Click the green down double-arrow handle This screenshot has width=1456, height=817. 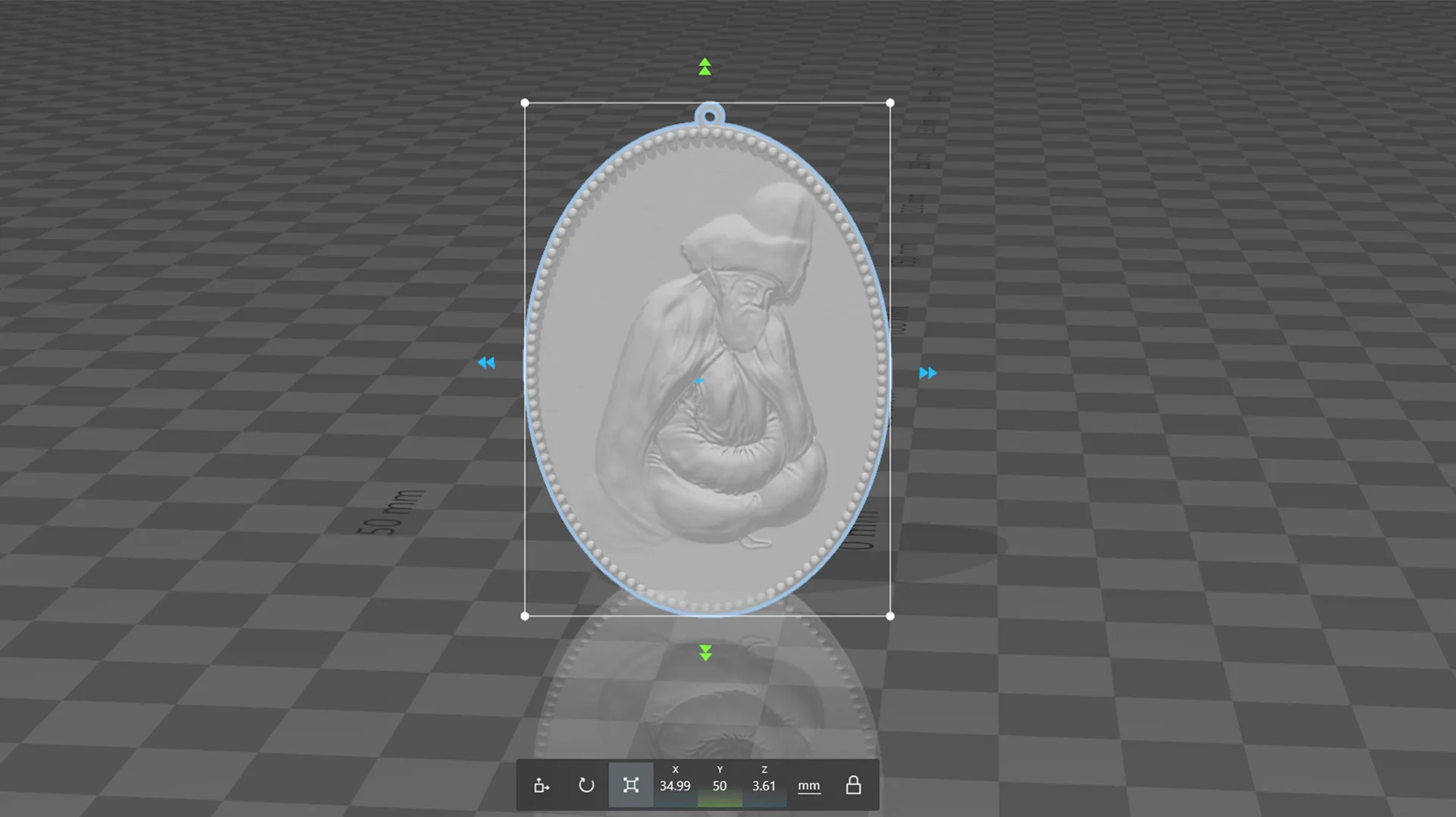click(705, 653)
